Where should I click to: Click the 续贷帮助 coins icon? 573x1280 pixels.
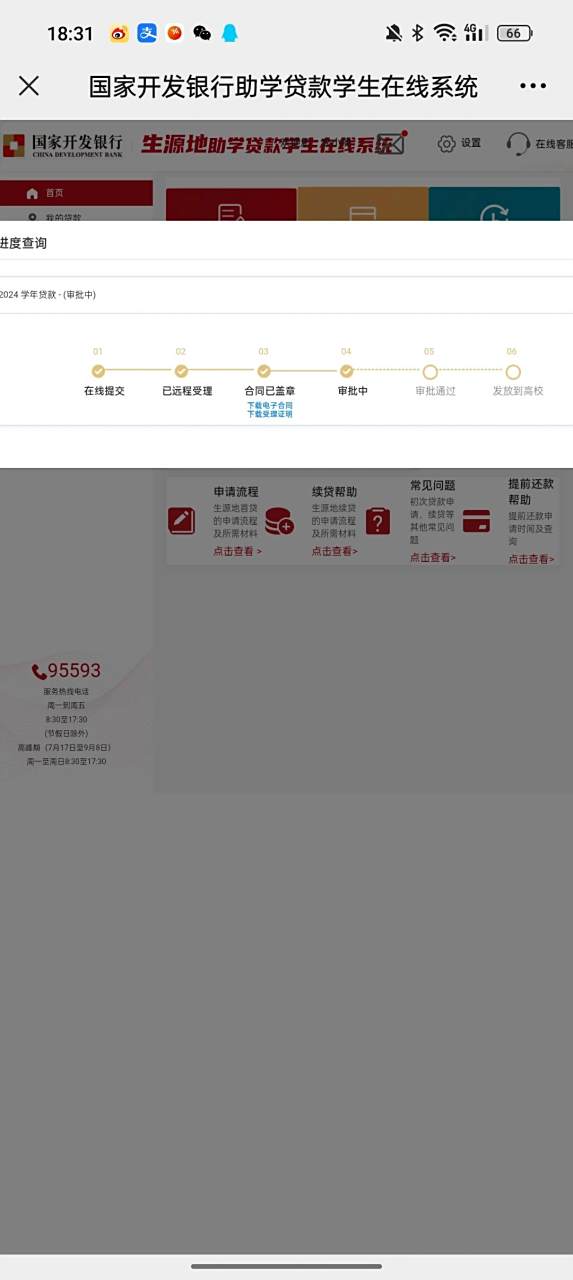point(279,521)
